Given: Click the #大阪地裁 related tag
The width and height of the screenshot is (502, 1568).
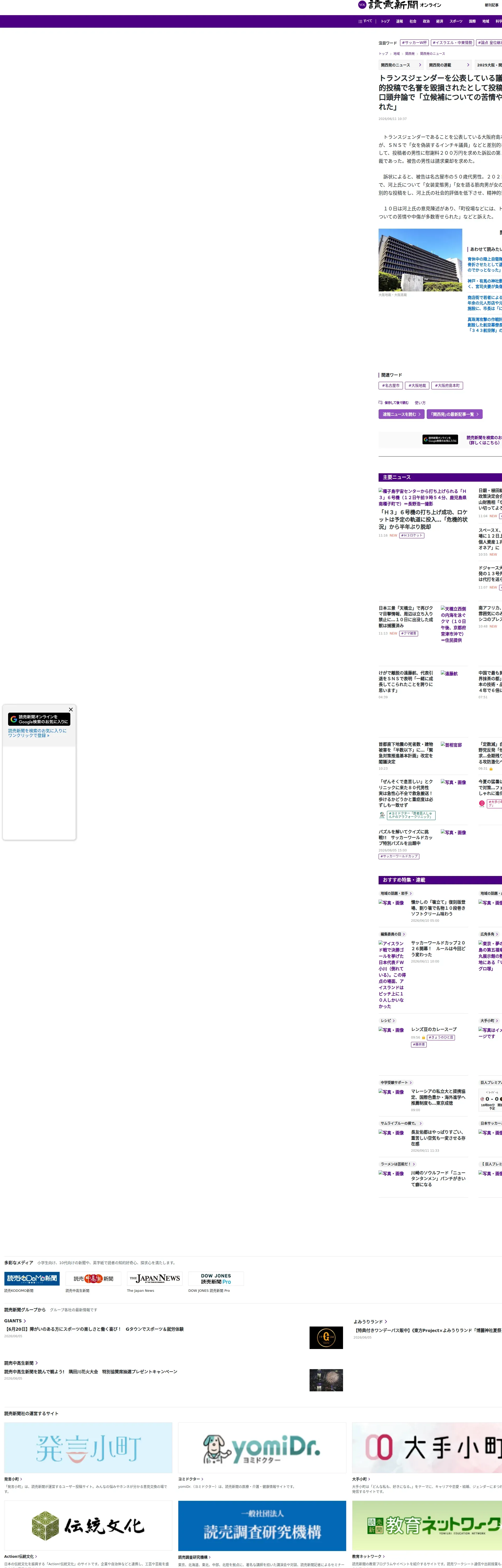Looking at the screenshot, I should tap(417, 385).
